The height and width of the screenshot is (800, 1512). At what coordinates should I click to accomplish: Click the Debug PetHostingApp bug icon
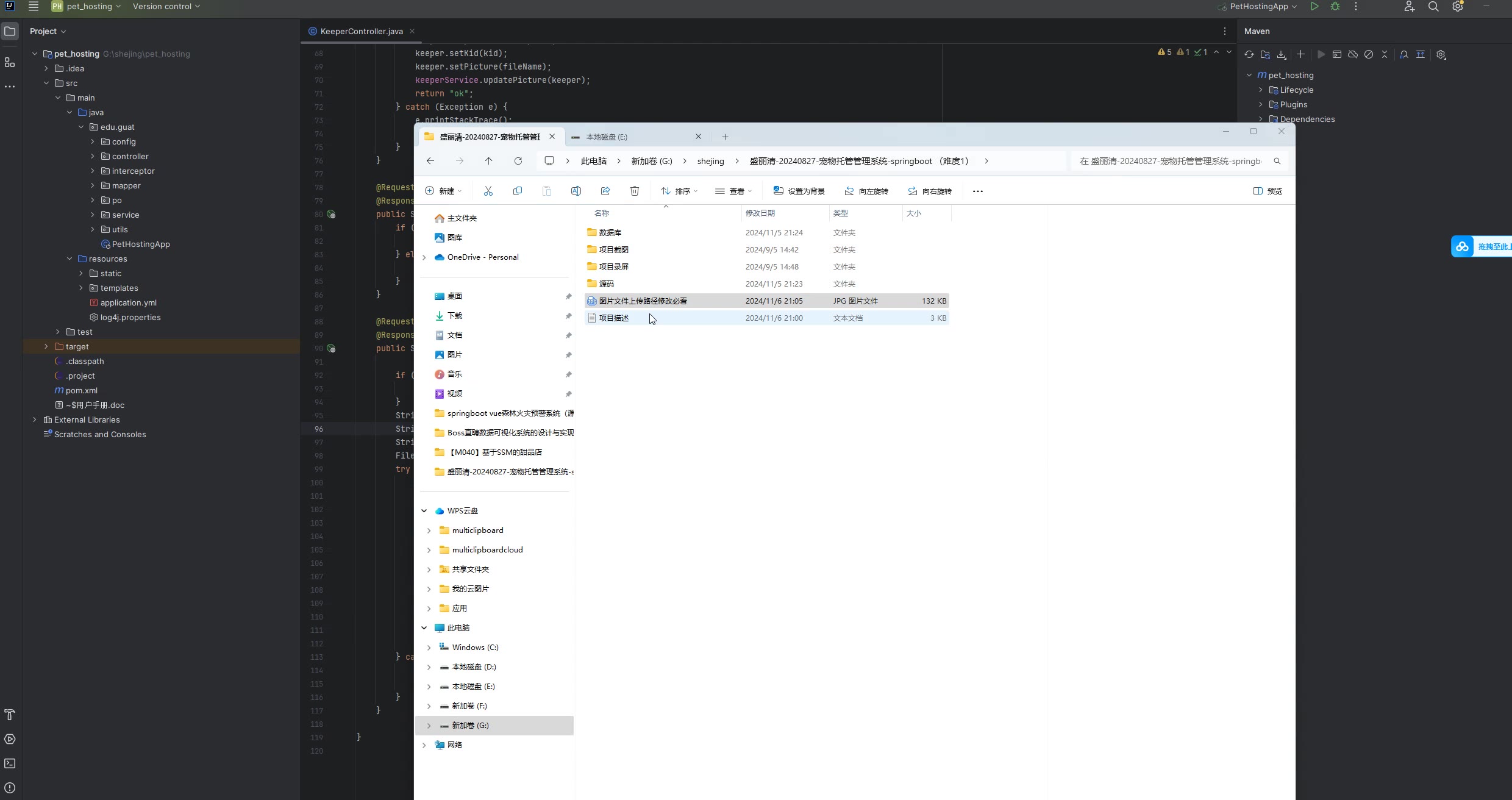1335,7
